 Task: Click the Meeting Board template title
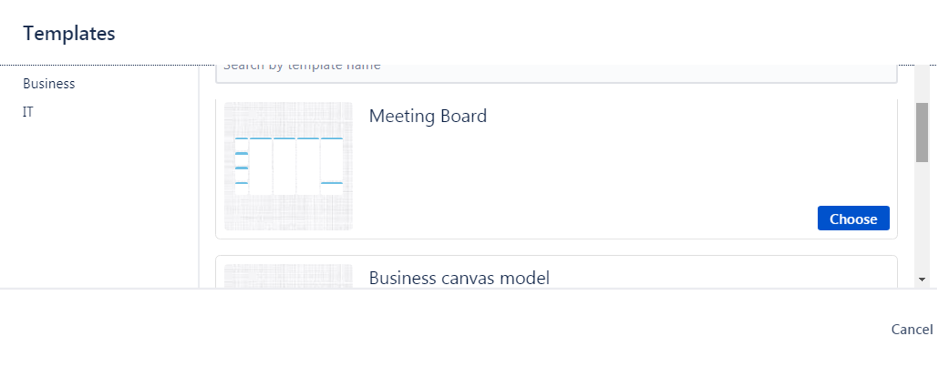[428, 115]
